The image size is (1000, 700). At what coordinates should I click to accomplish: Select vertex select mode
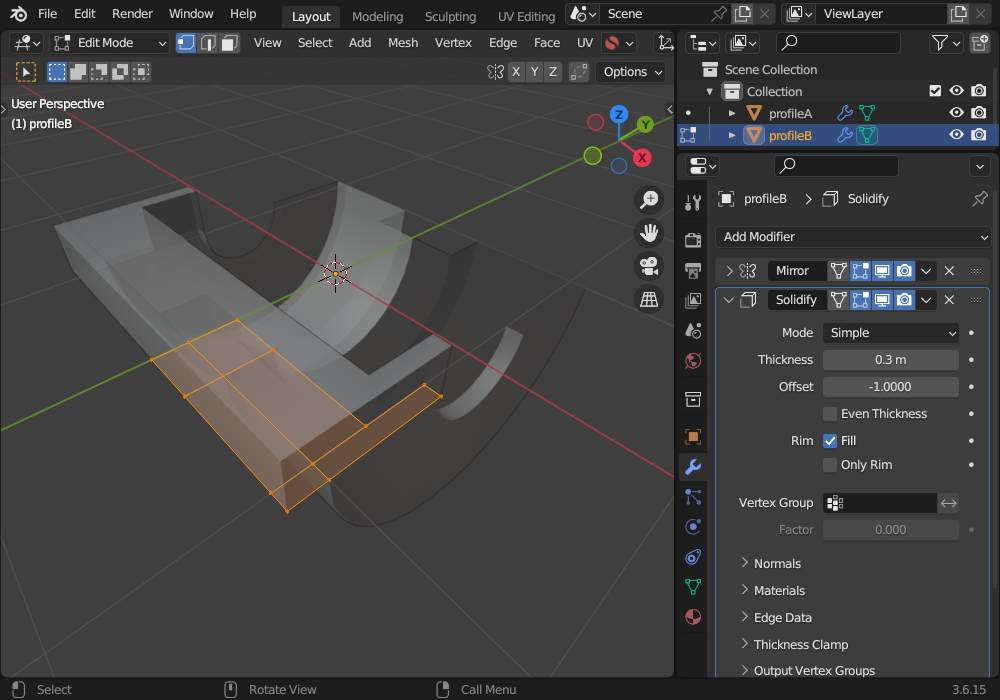[x=186, y=43]
